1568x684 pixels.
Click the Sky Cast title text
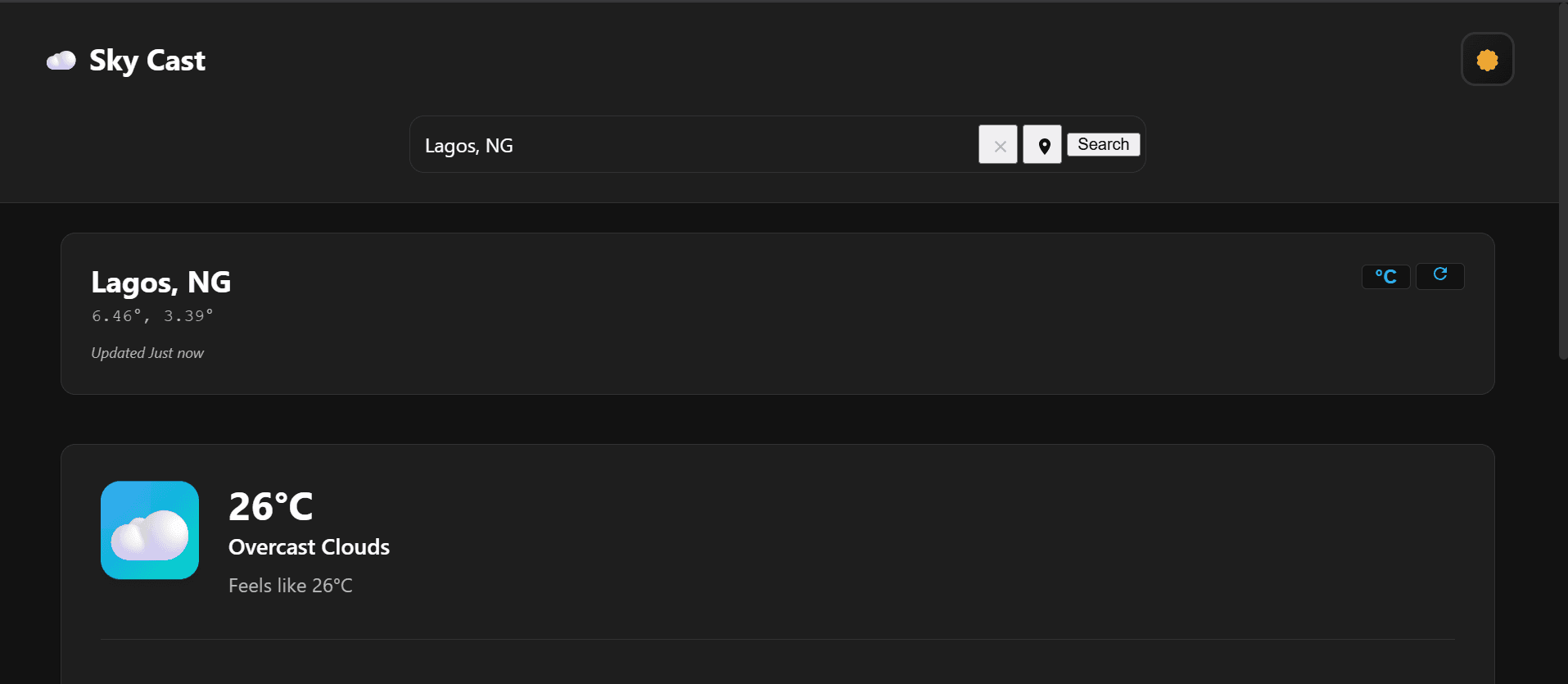click(x=147, y=61)
